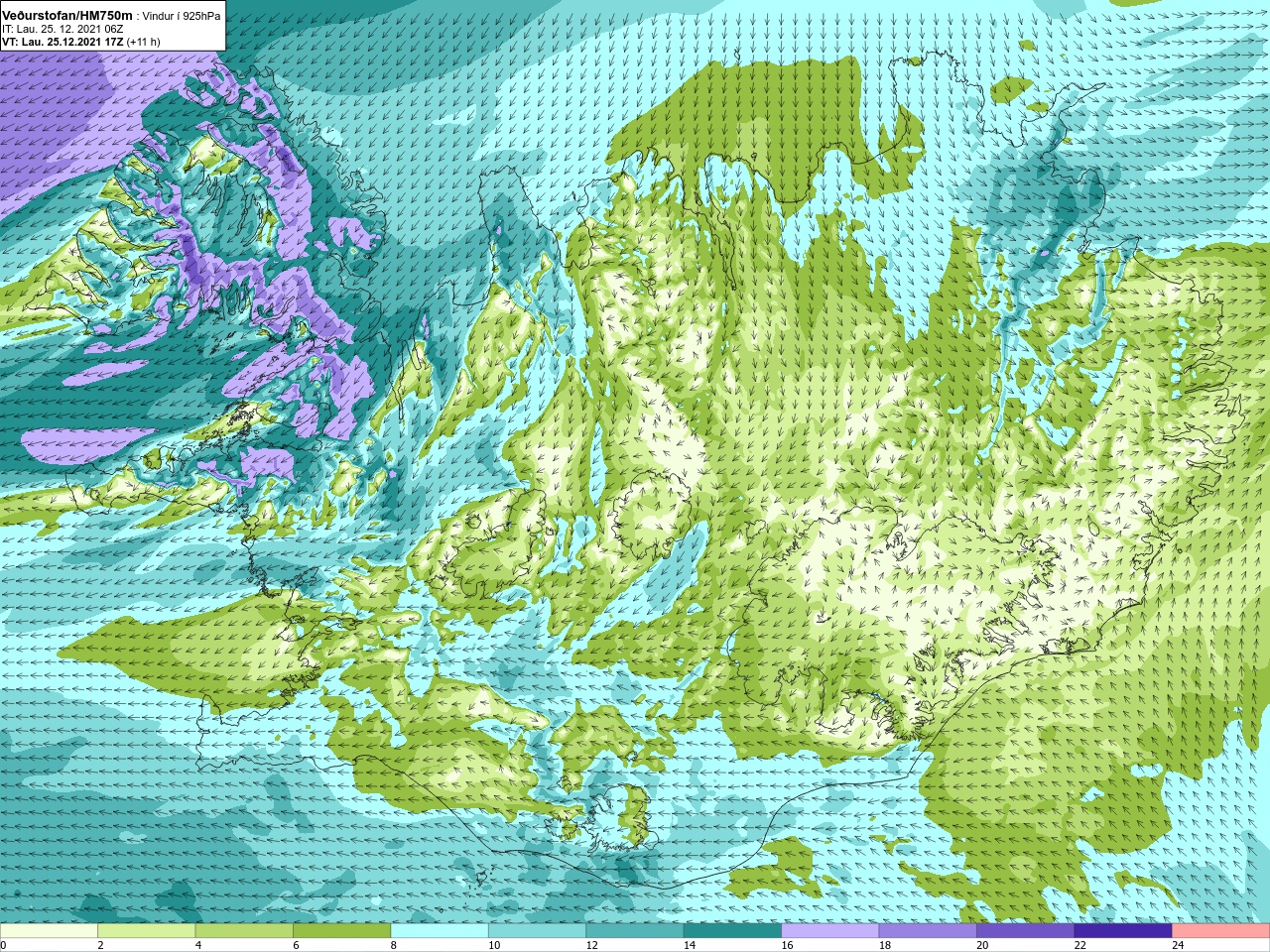Click the Veðurstofan/HM750m title text
The width and height of the screenshot is (1270, 952).
pyautogui.click(x=67, y=15)
